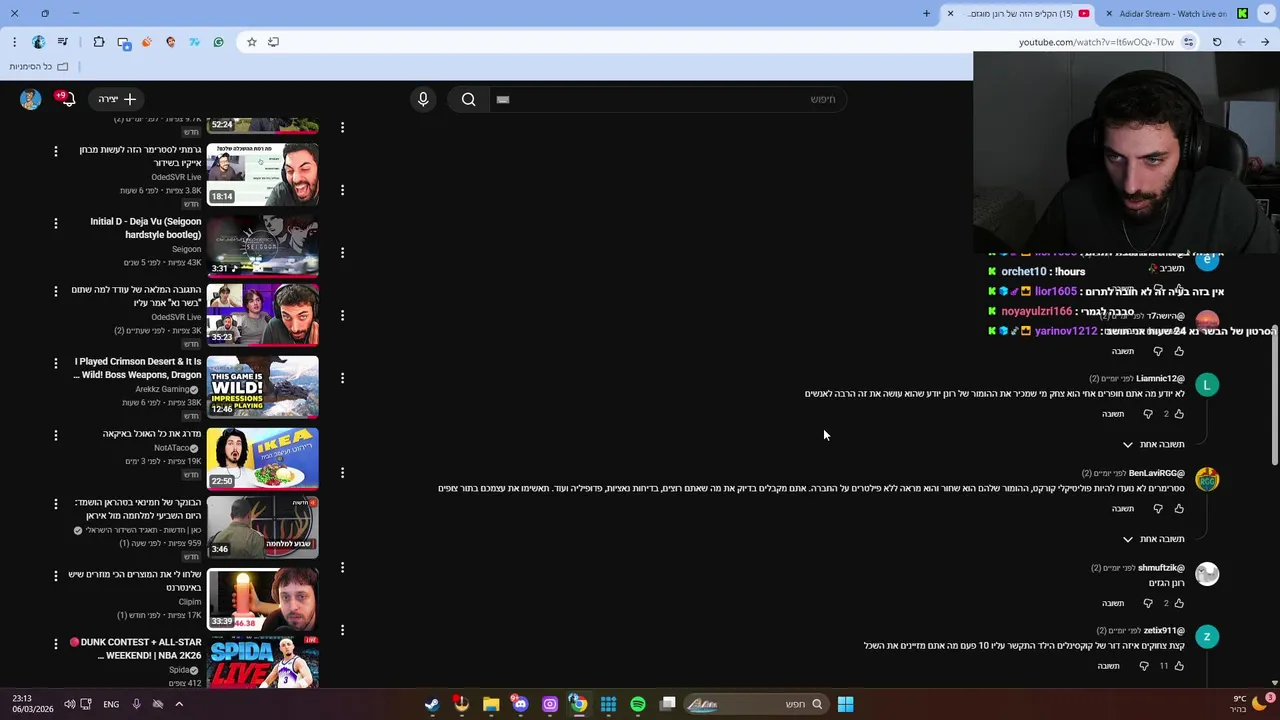Click the taskbar volume icon
The image size is (1280, 720).
point(69,704)
